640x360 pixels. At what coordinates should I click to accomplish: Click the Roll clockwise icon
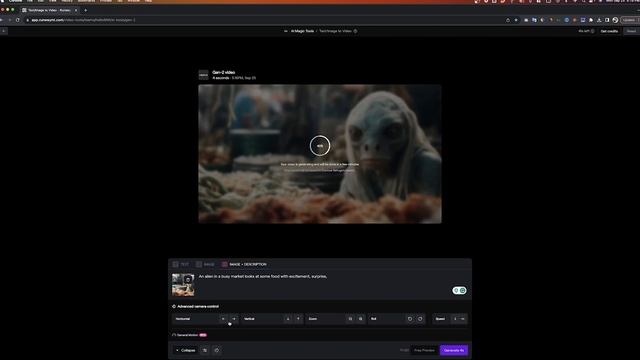[420, 319]
